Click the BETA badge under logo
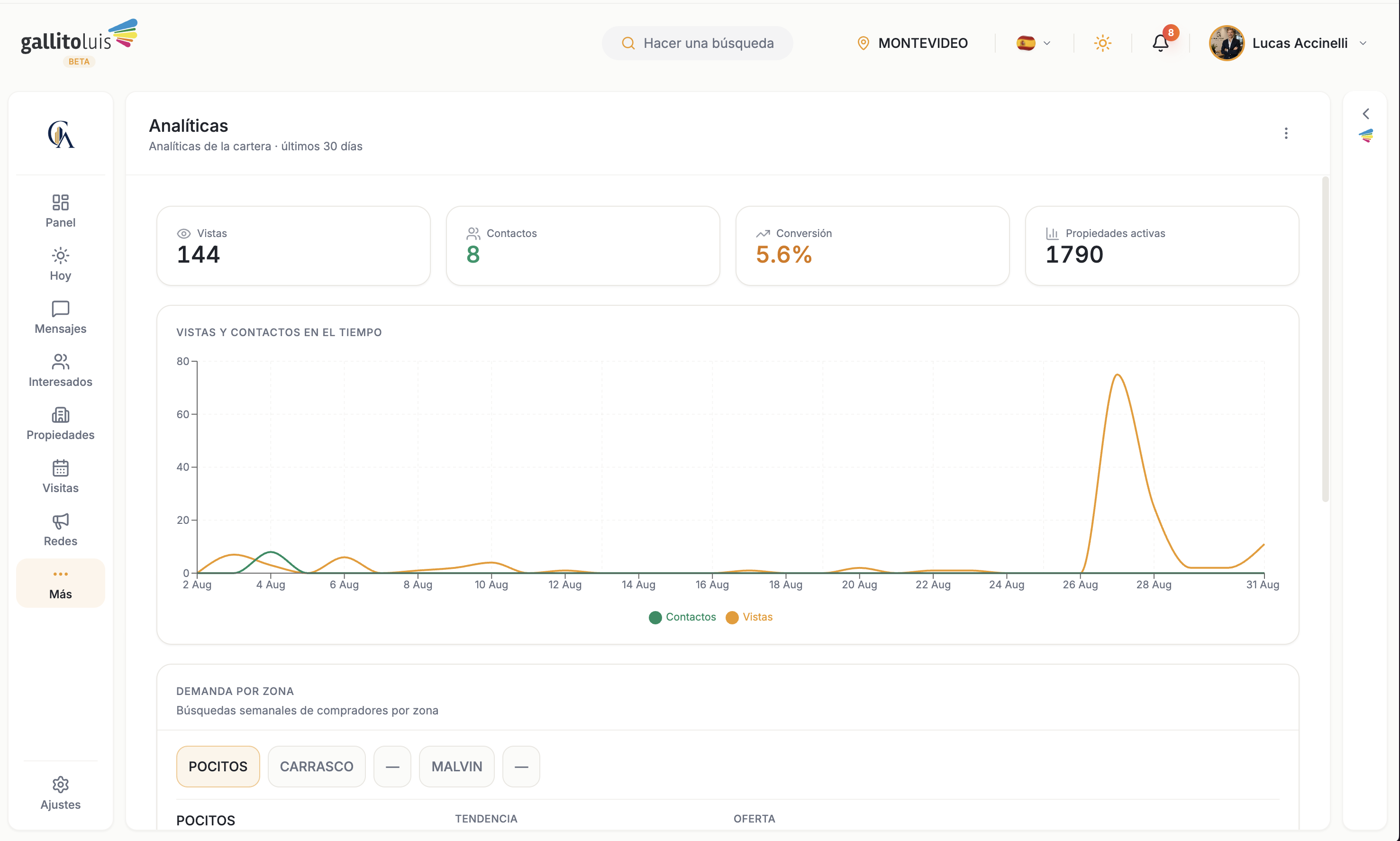 tap(79, 61)
